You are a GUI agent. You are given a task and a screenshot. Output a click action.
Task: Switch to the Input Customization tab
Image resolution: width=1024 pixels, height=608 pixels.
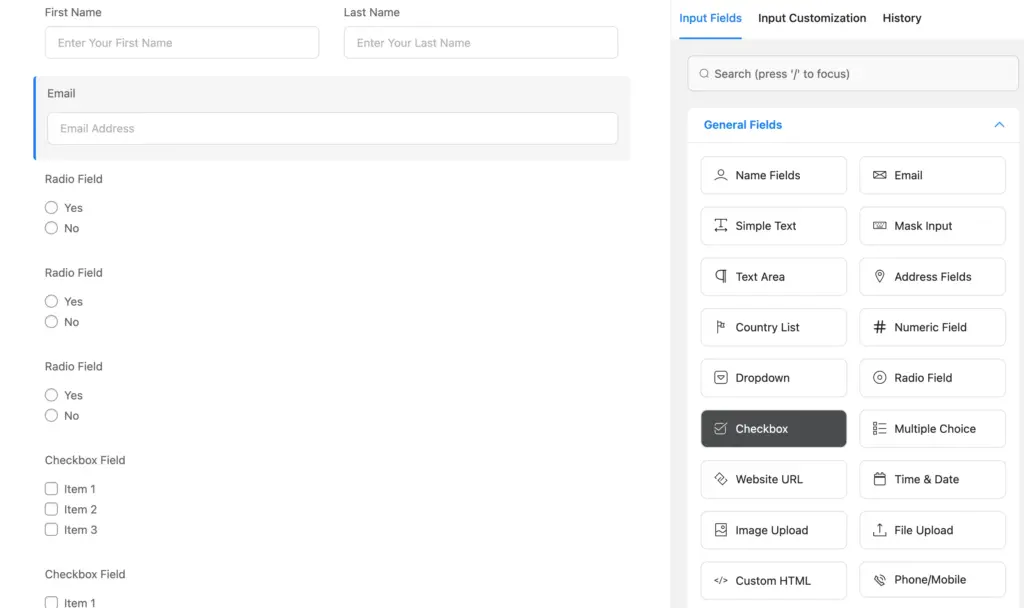point(812,18)
